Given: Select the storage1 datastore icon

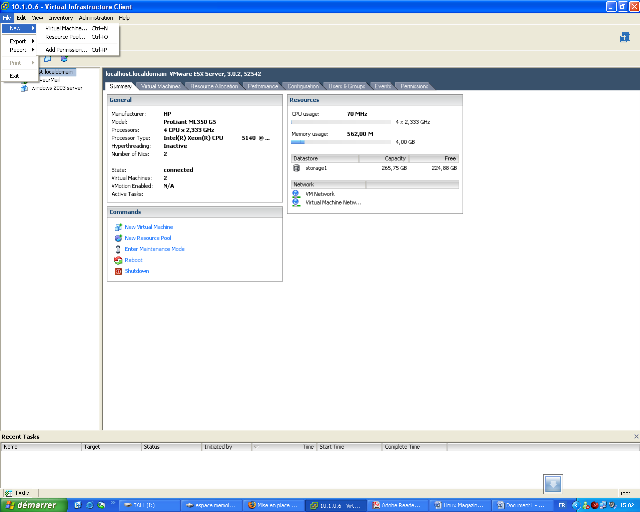Looking at the screenshot, I should pyautogui.click(x=297, y=168).
